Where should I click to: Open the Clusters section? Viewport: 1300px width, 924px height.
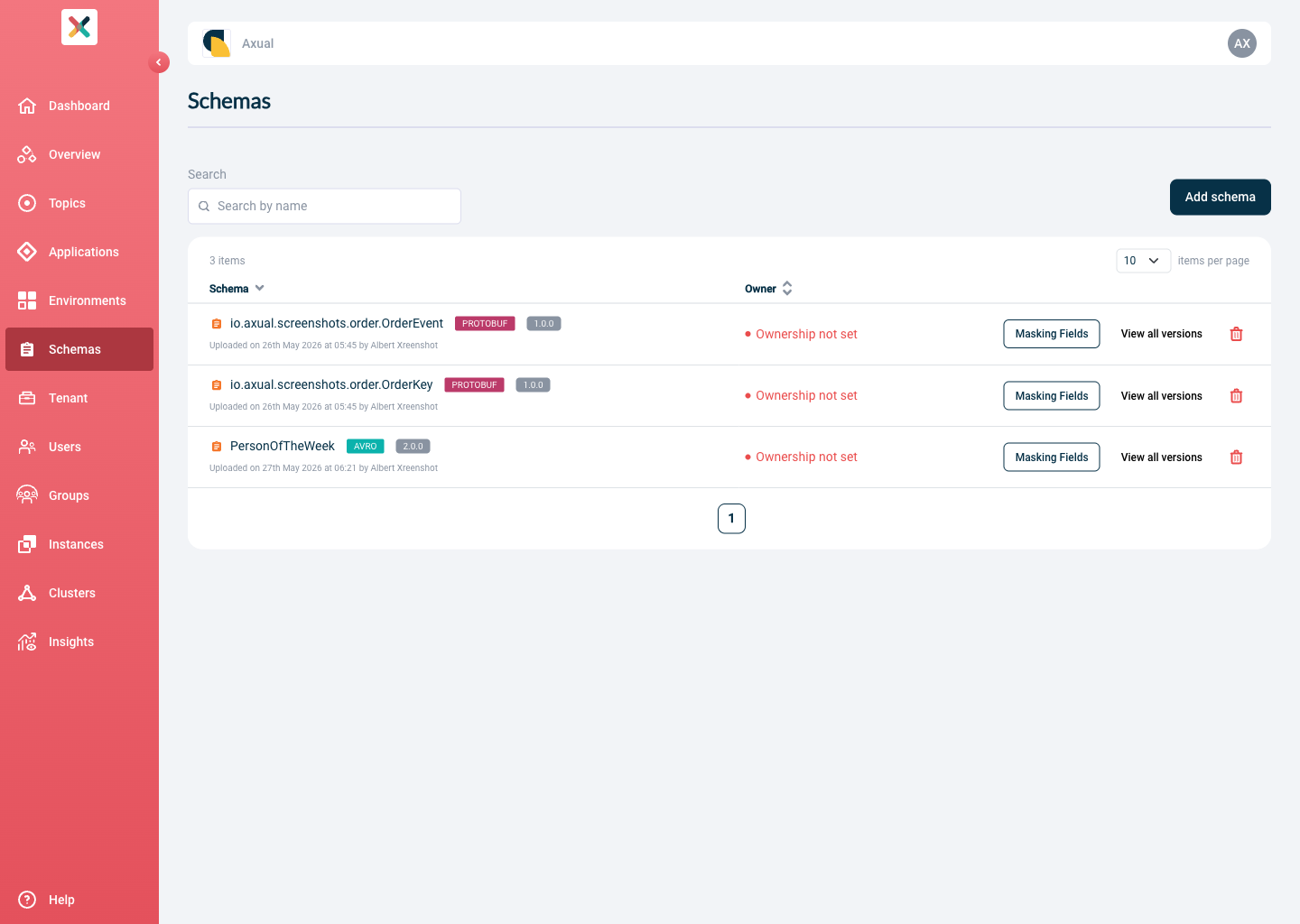[x=79, y=593]
